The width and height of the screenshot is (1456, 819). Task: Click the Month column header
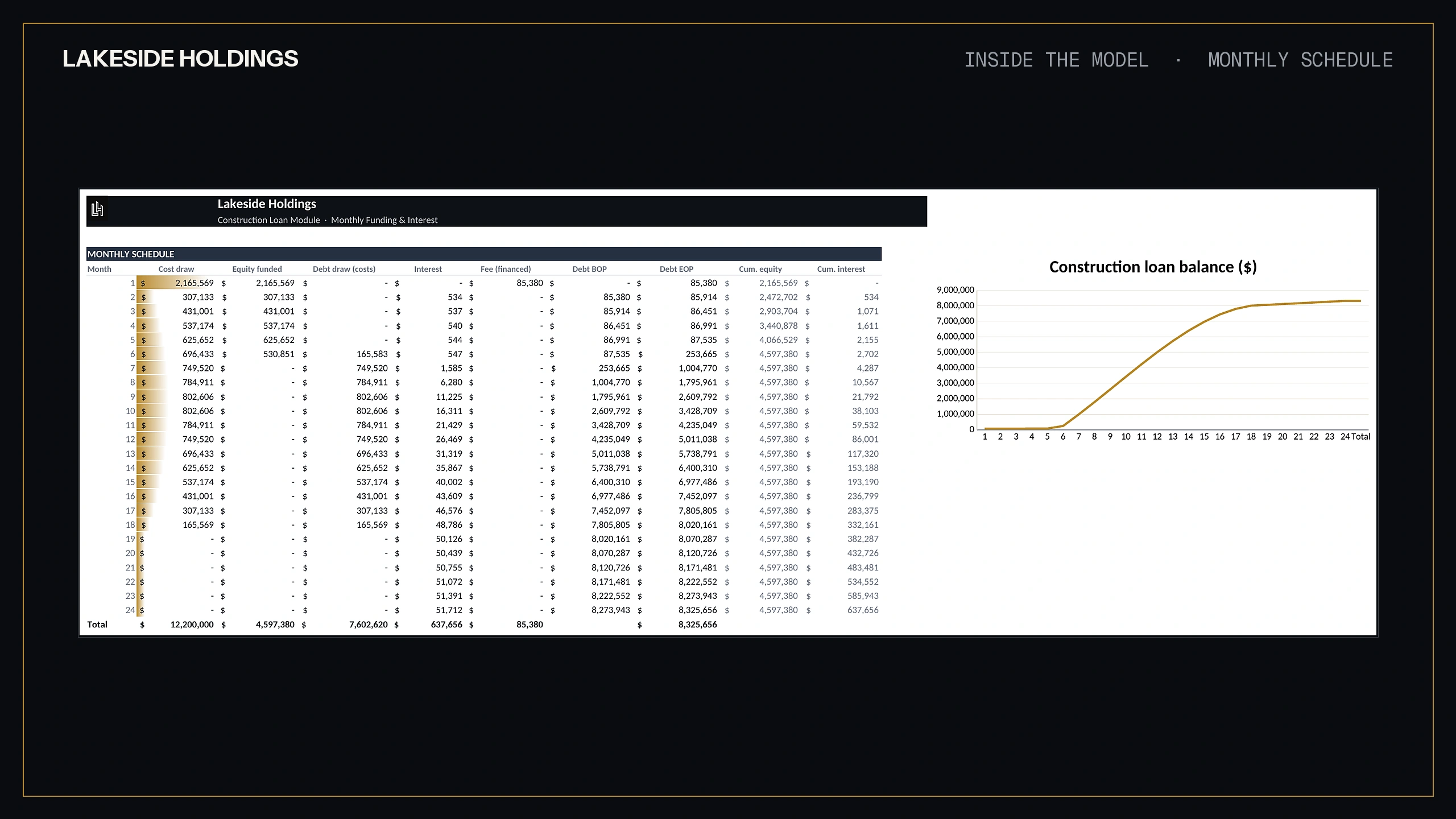coord(100,269)
